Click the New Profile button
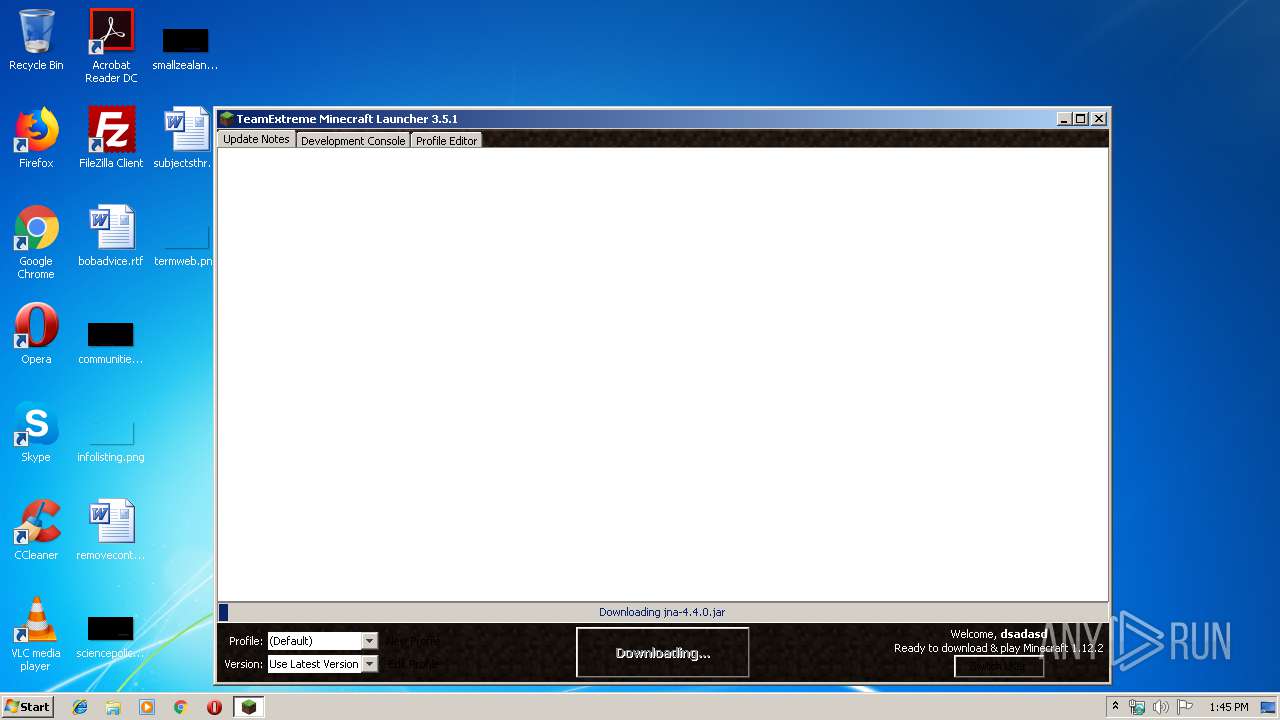Image resolution: width=1280 pixels, height=720 pixels. 413,641
